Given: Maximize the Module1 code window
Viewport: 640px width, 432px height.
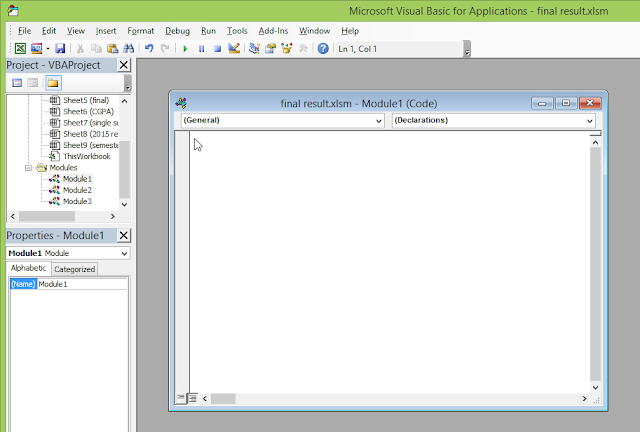Looking at the screenshot, I should (x=566, y=103).
